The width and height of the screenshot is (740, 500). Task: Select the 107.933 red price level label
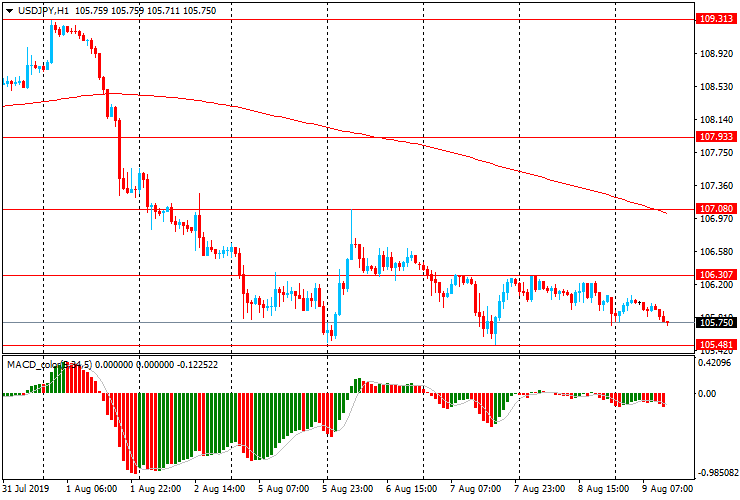716,137
